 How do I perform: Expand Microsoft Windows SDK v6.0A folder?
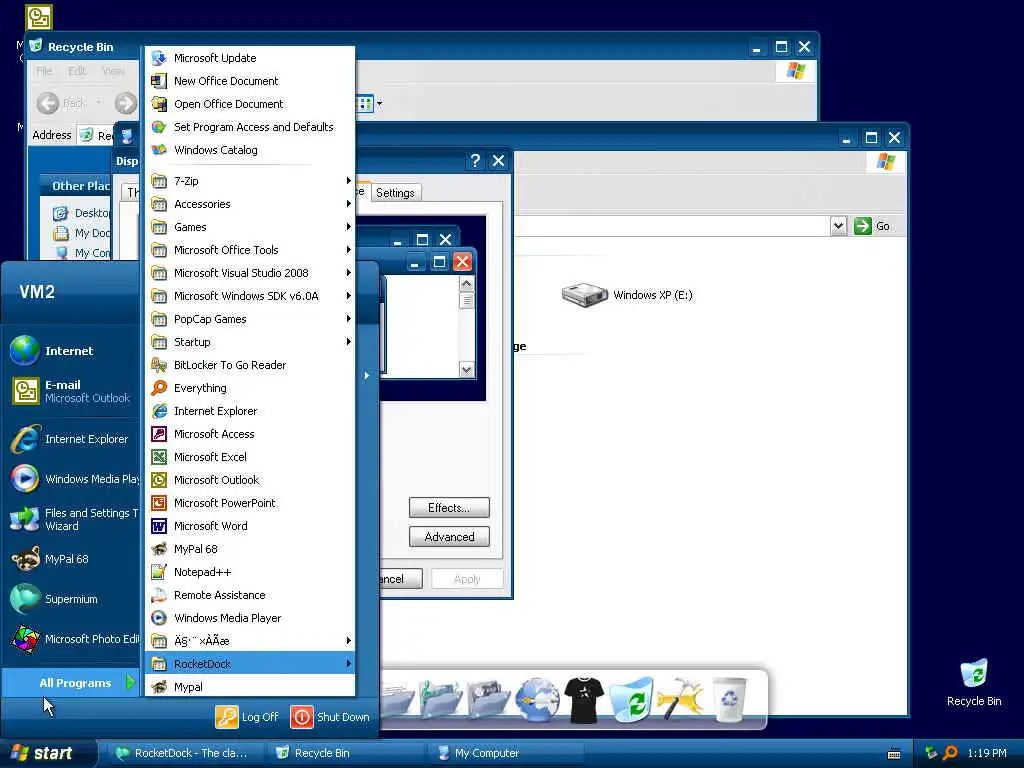249,296
